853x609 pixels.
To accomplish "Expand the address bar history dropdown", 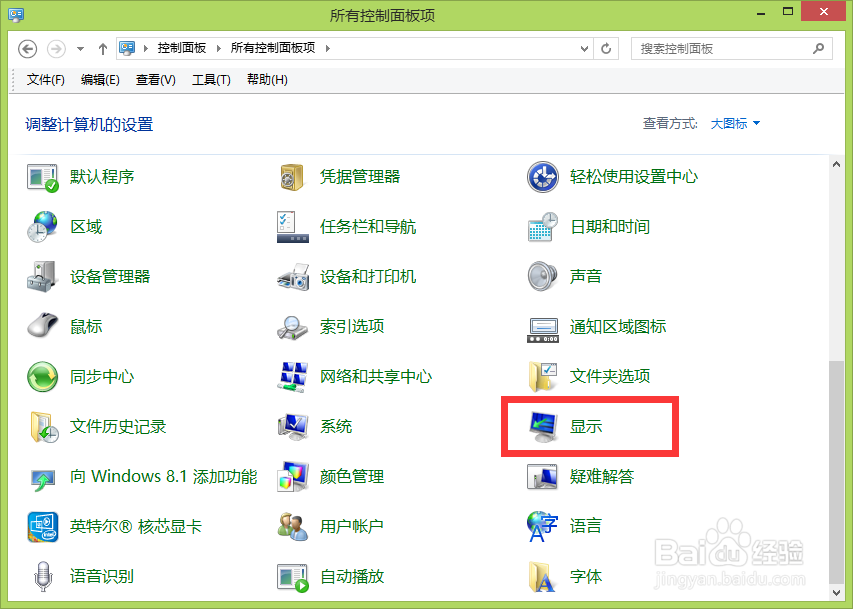I will point(584,49).
